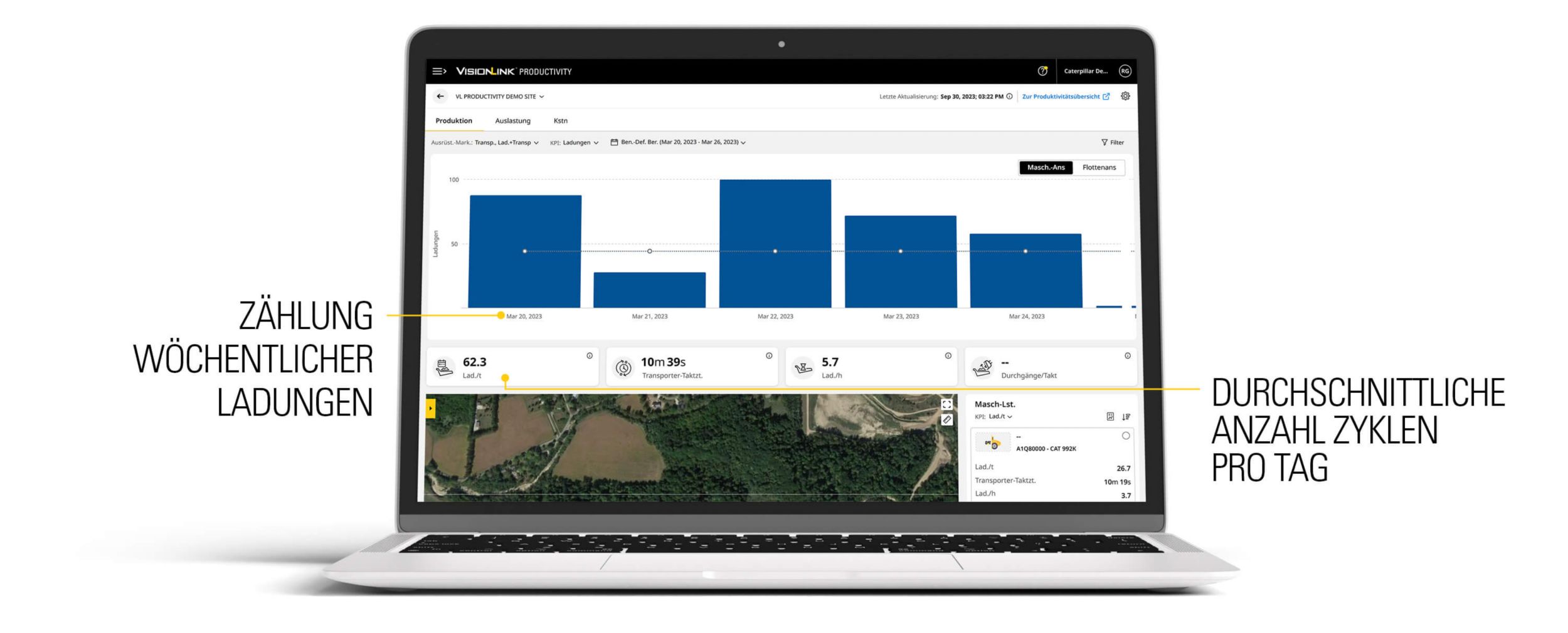This screenshot has height=633, width=1568.
Task: Click the chart view icon in Masch-Lst.
Action: [1110, 417]
